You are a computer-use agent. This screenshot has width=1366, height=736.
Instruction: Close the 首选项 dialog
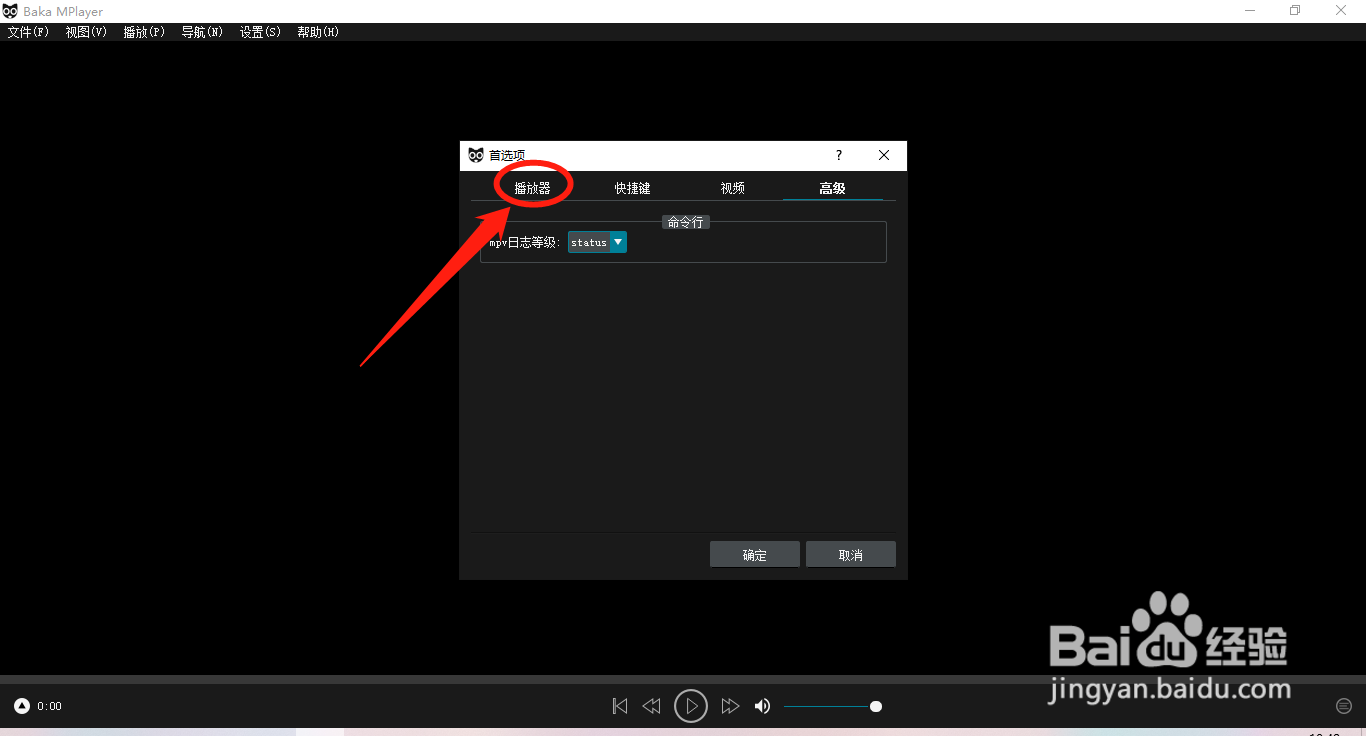884,155
